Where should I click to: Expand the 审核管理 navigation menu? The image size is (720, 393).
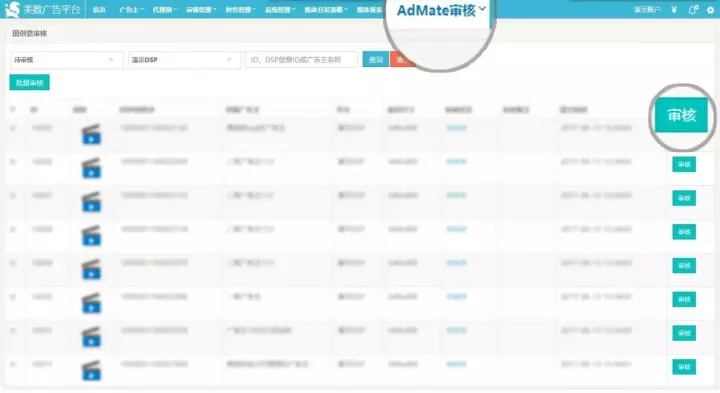[x=201, y=10]
